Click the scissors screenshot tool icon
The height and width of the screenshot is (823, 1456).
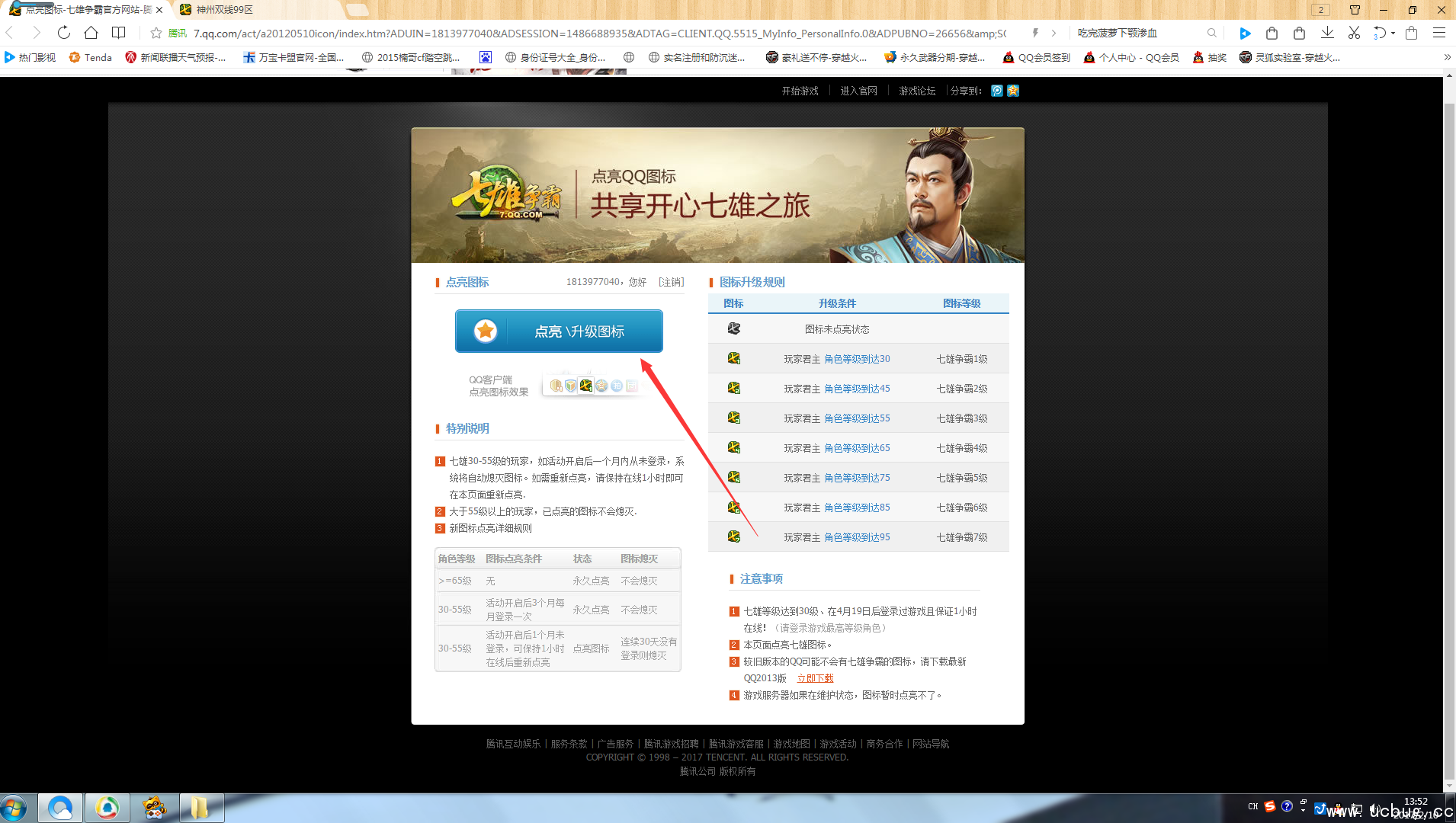1354,33
